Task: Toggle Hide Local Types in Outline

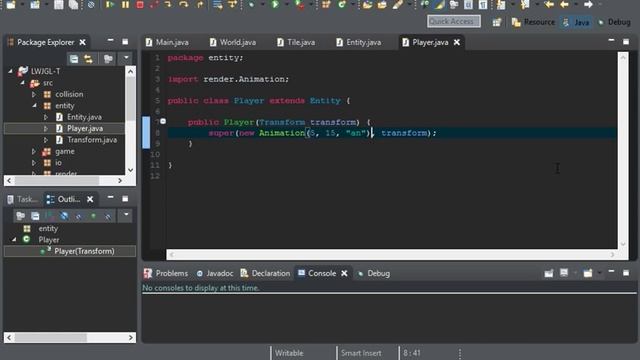Action: (108, 216)
